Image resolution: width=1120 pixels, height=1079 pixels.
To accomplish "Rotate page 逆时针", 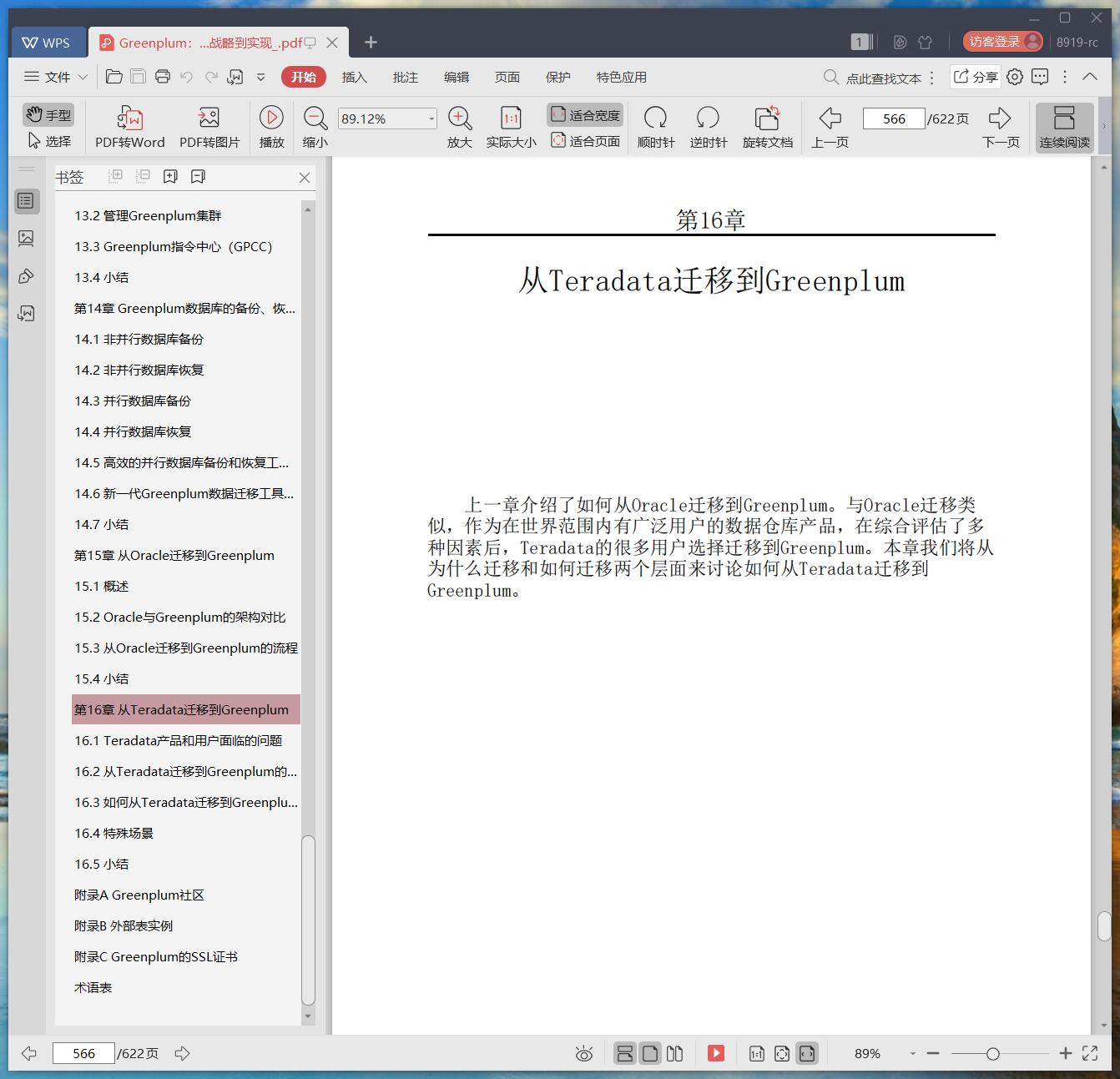I will 709,127.
